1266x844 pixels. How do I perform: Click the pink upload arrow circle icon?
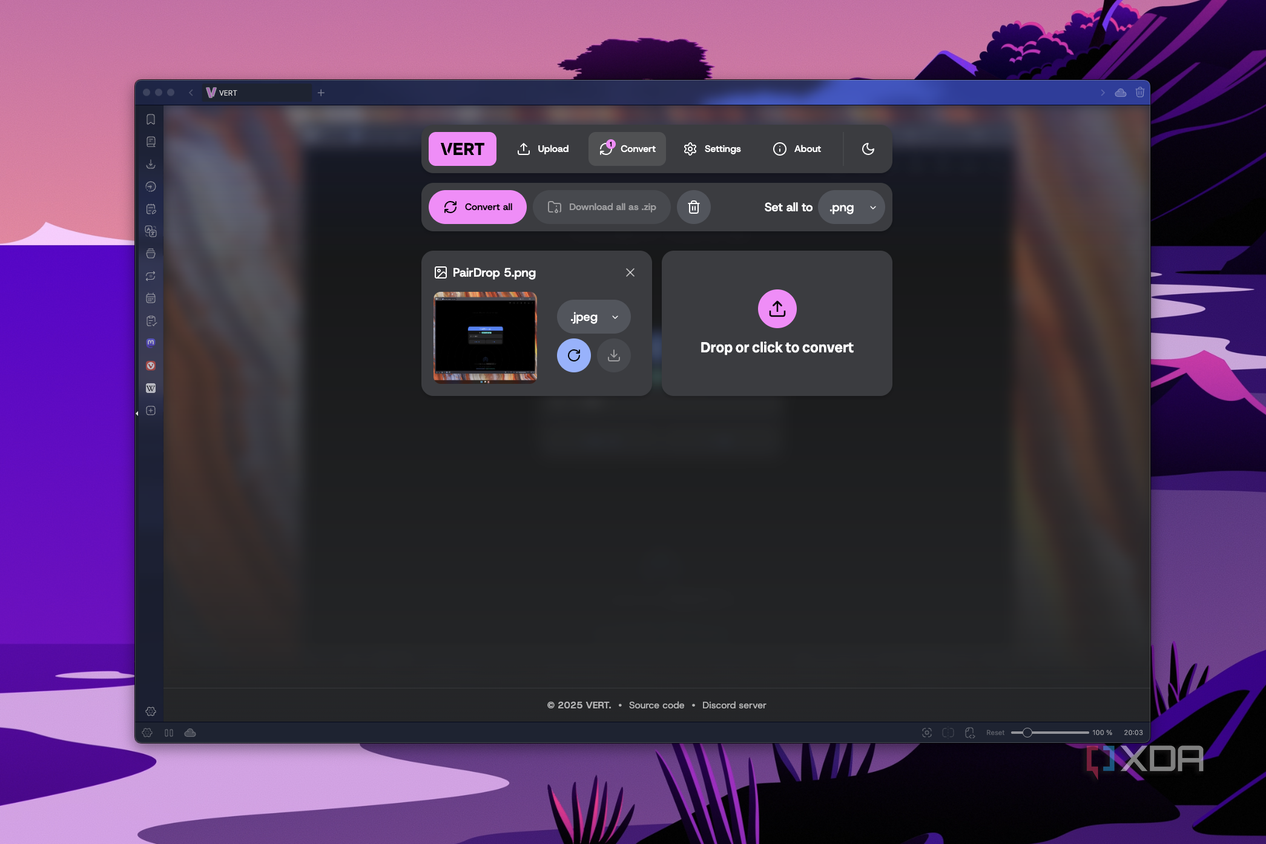(777, 309)
